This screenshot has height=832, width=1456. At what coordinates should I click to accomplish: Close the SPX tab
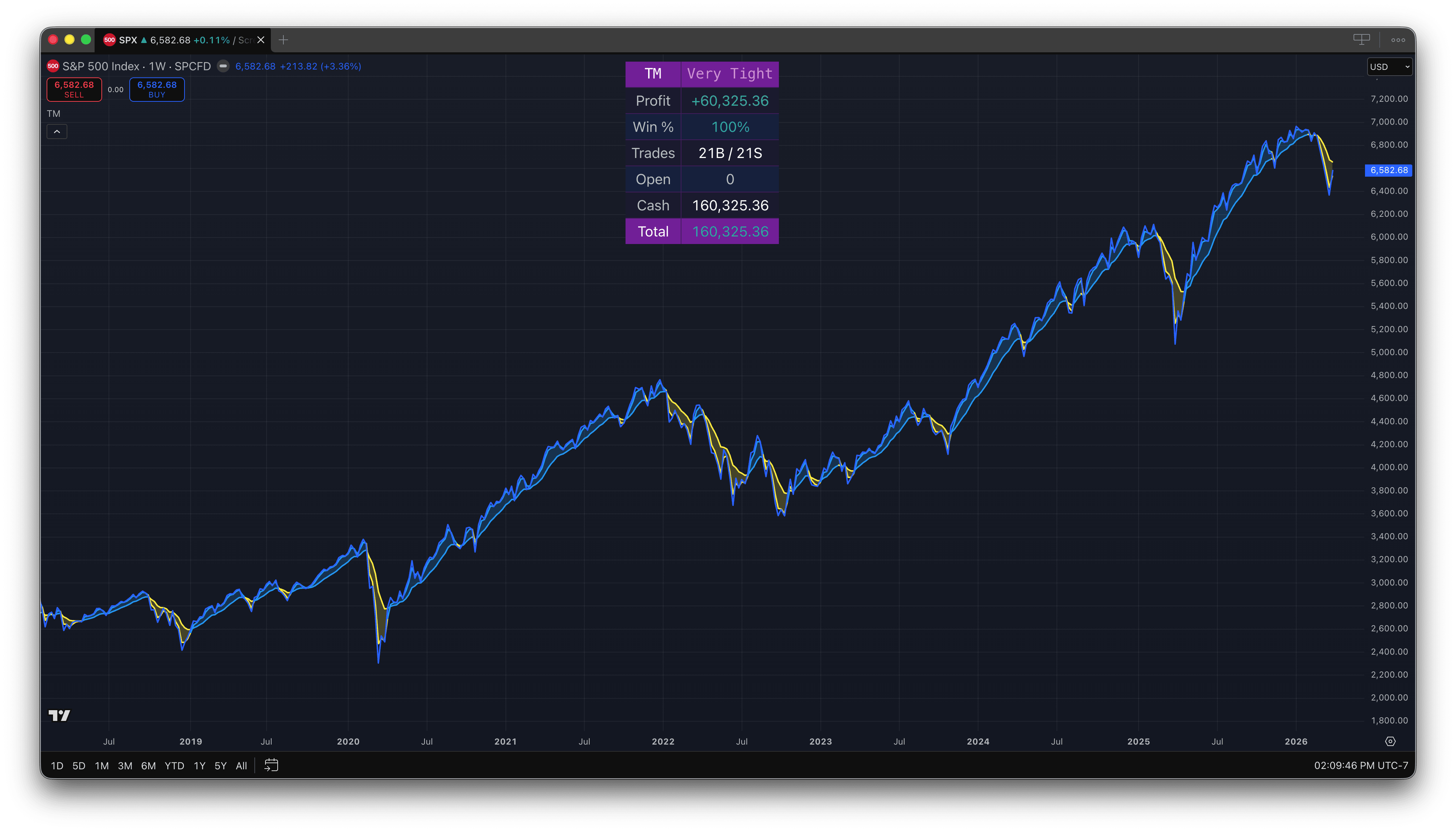pyautogui.click(x=261, y=40)
